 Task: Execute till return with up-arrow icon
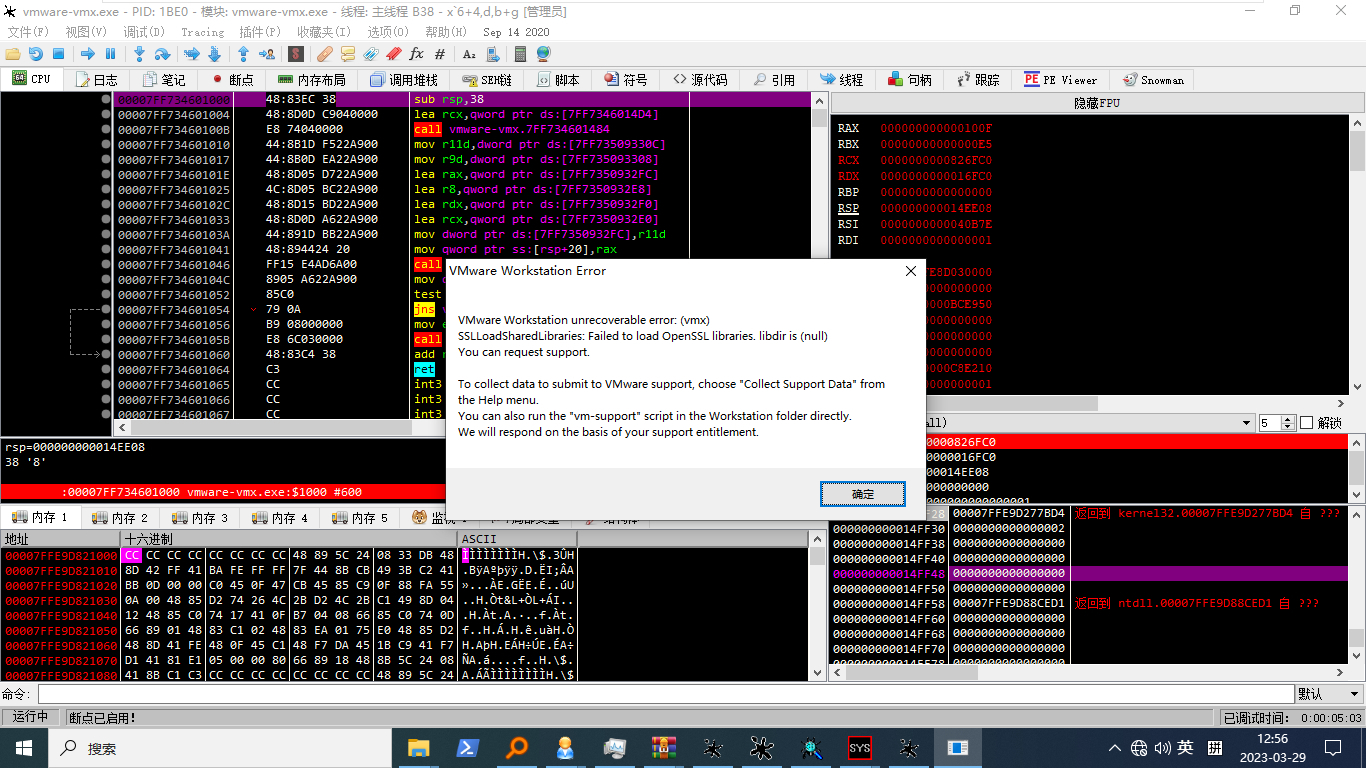point(244,54)
